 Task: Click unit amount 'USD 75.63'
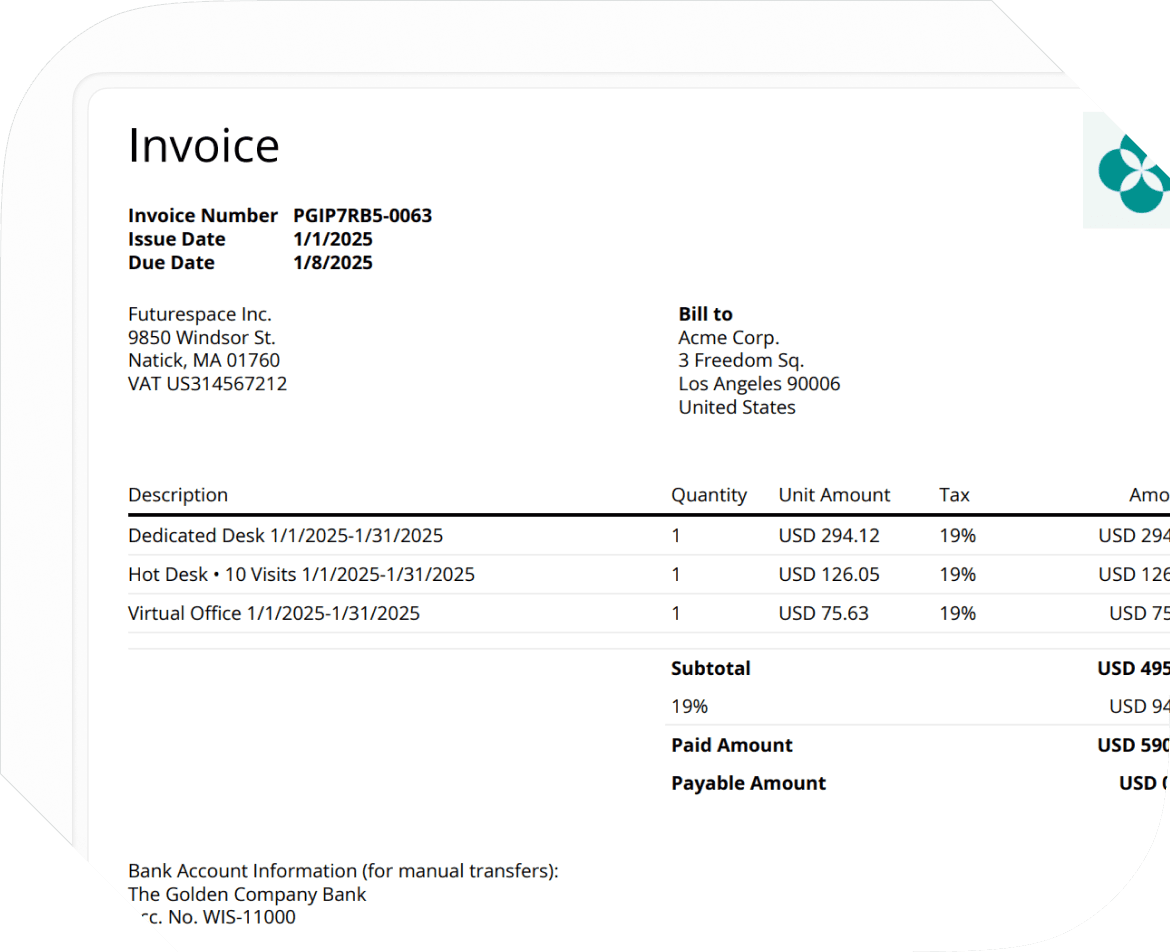pos(824,613)
